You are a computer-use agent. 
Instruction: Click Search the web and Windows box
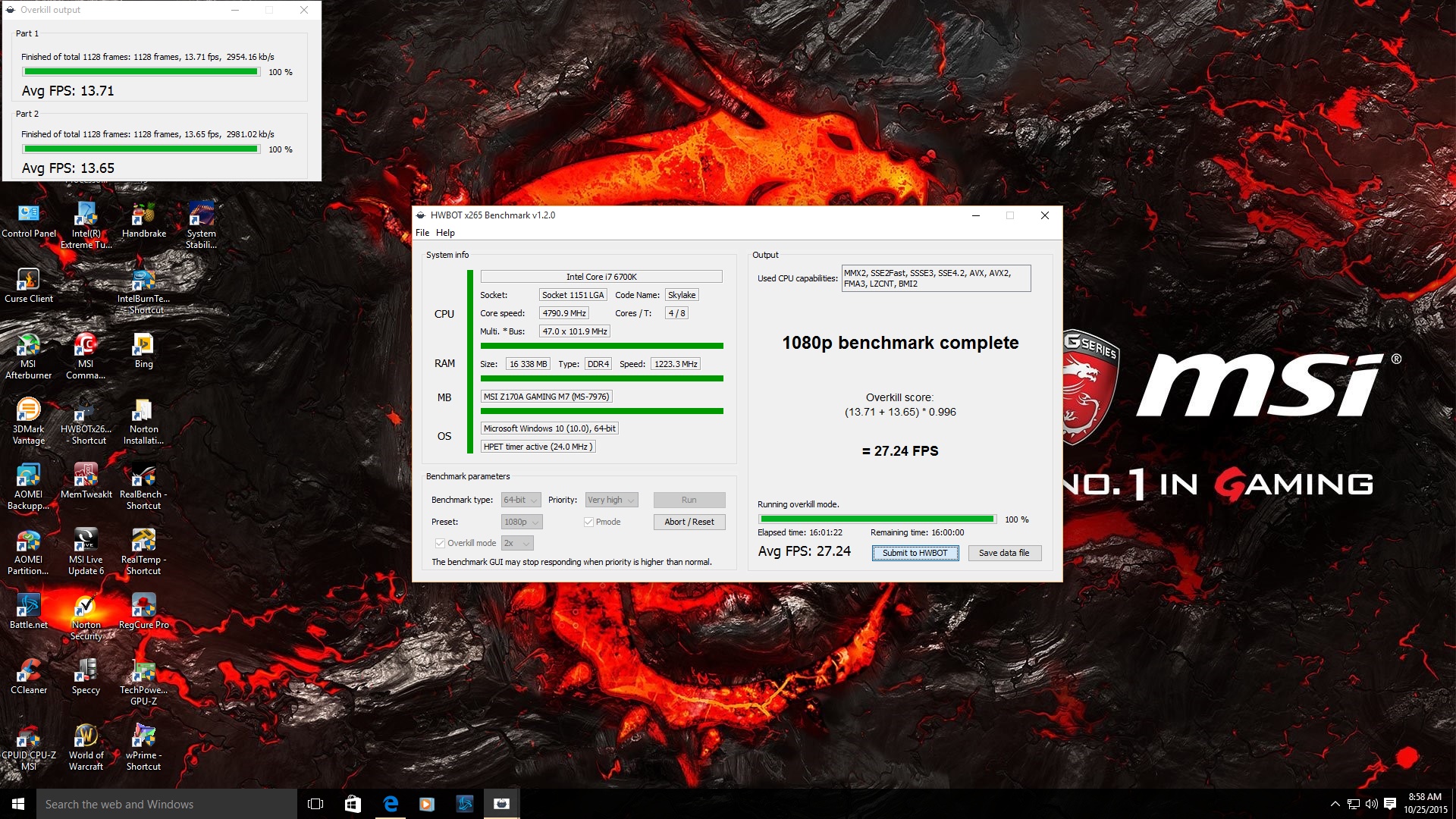167,804
